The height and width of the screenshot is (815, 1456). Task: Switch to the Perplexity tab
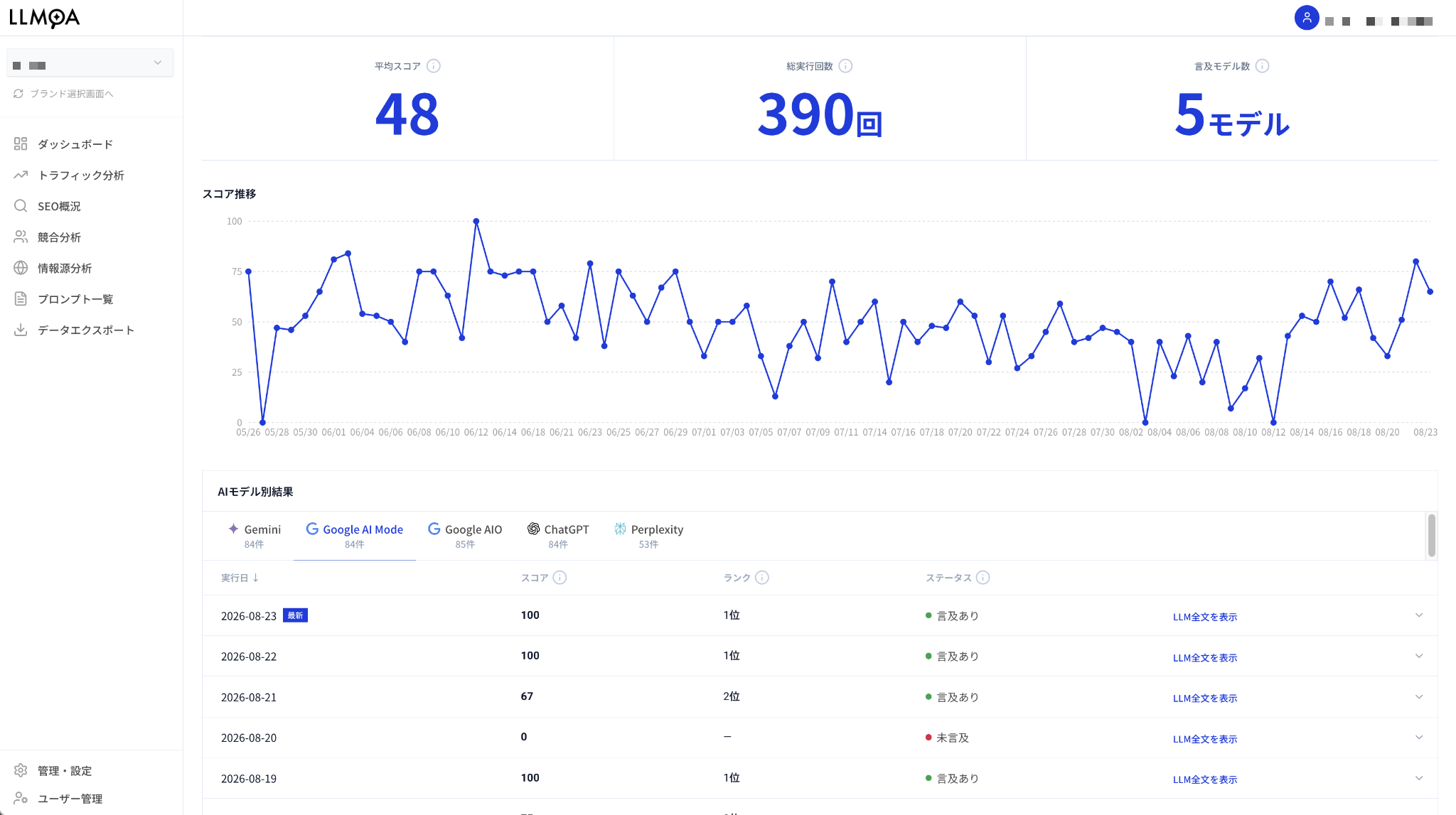[648, 536]
